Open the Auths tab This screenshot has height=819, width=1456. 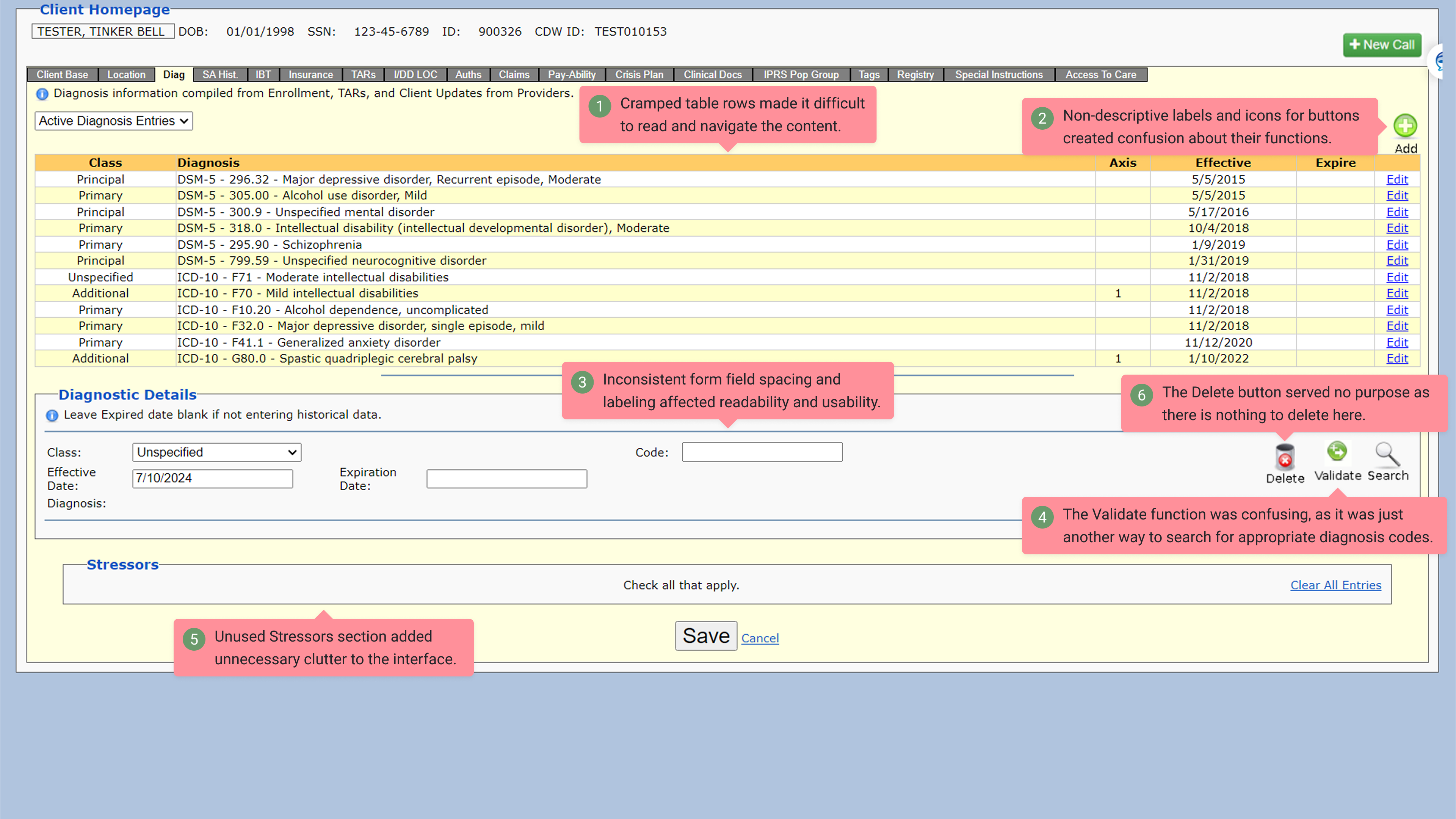pos(468,75)
